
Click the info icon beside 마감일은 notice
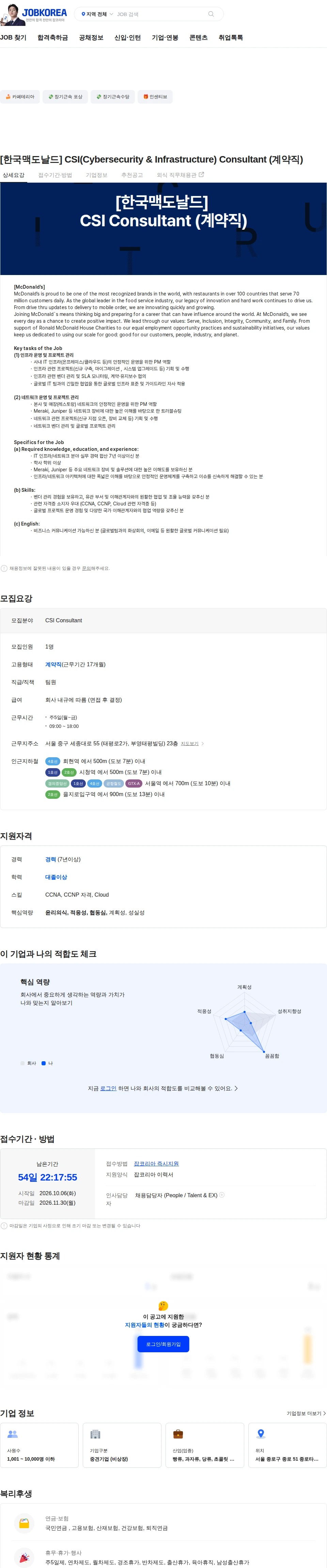click(x=4, y=1225)
